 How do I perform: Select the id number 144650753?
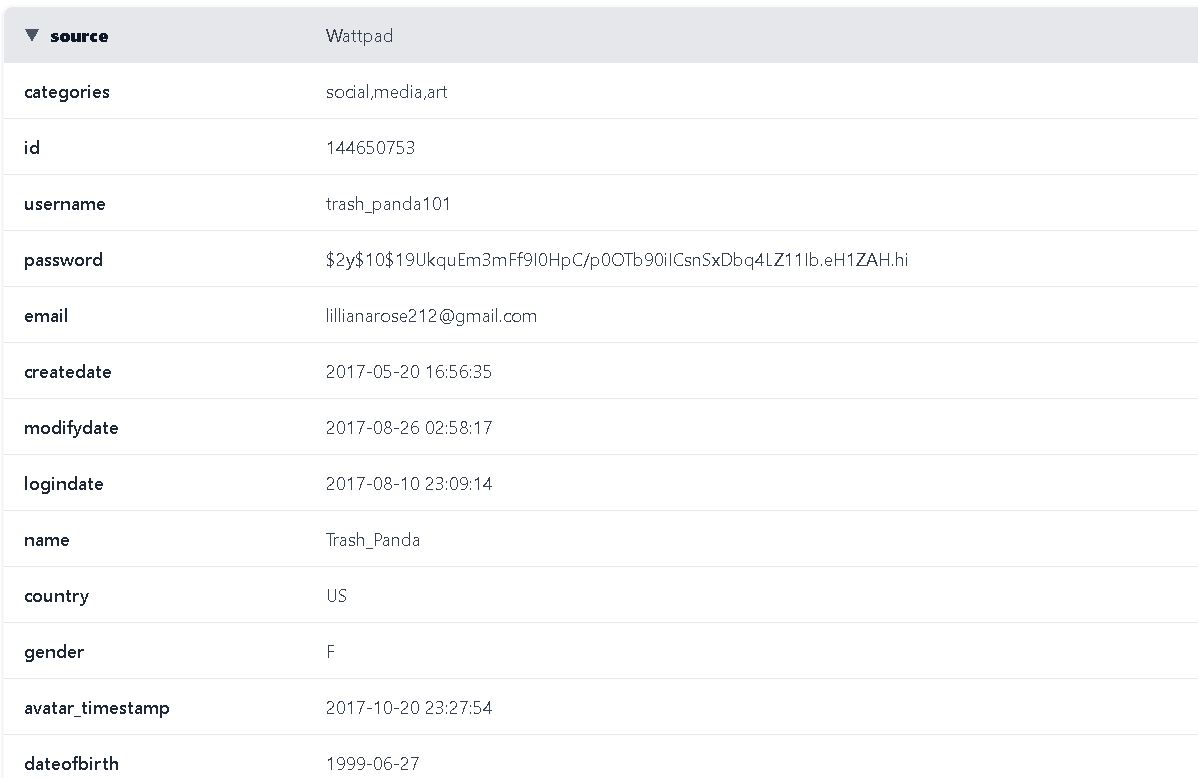click(x=370, y=148)
